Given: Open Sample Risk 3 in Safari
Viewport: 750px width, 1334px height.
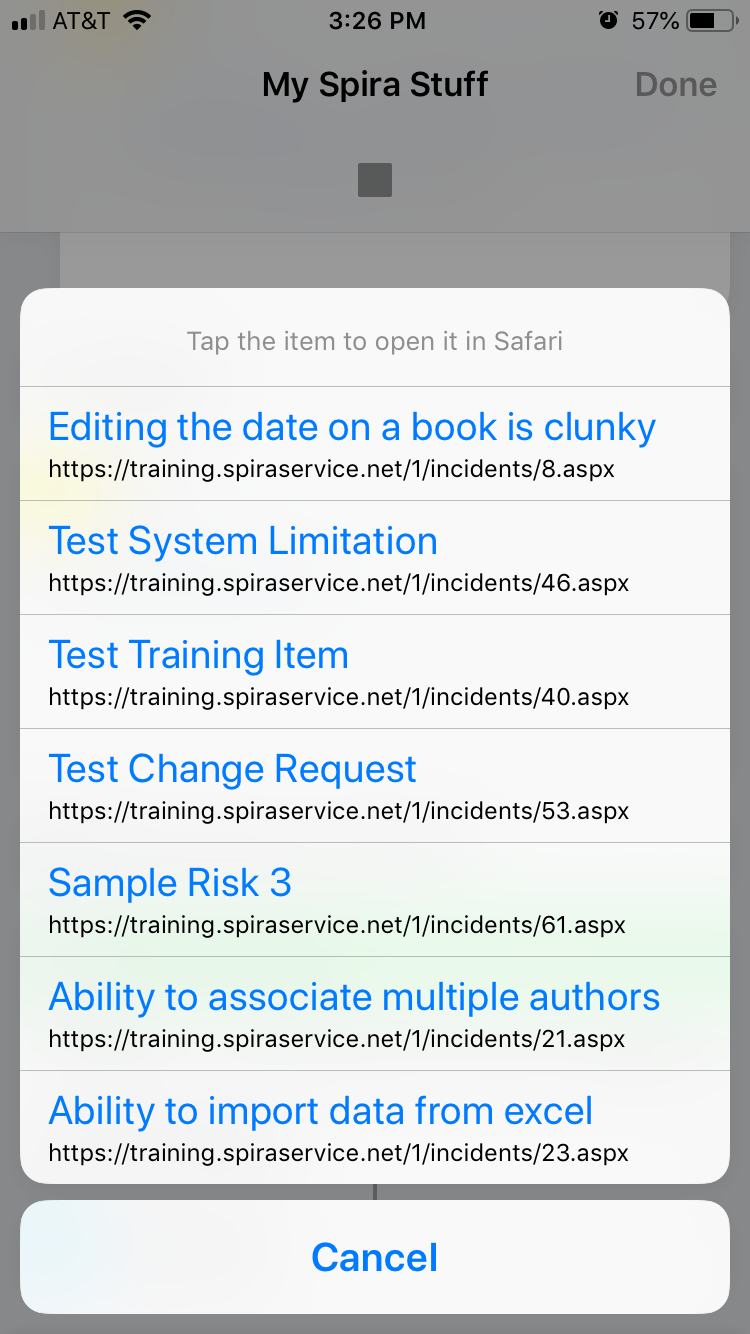Looking at the screenshot, I should click(x=170, y=884).
